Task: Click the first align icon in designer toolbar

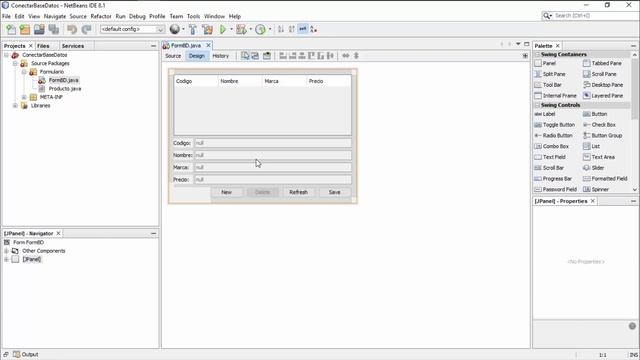Action: point(283,56)
